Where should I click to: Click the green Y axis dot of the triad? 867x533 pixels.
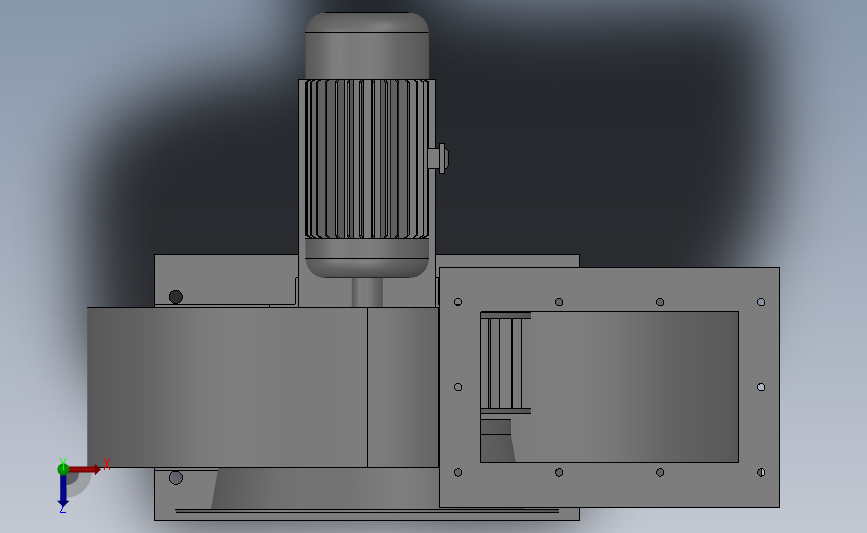(x=63, y=469)
